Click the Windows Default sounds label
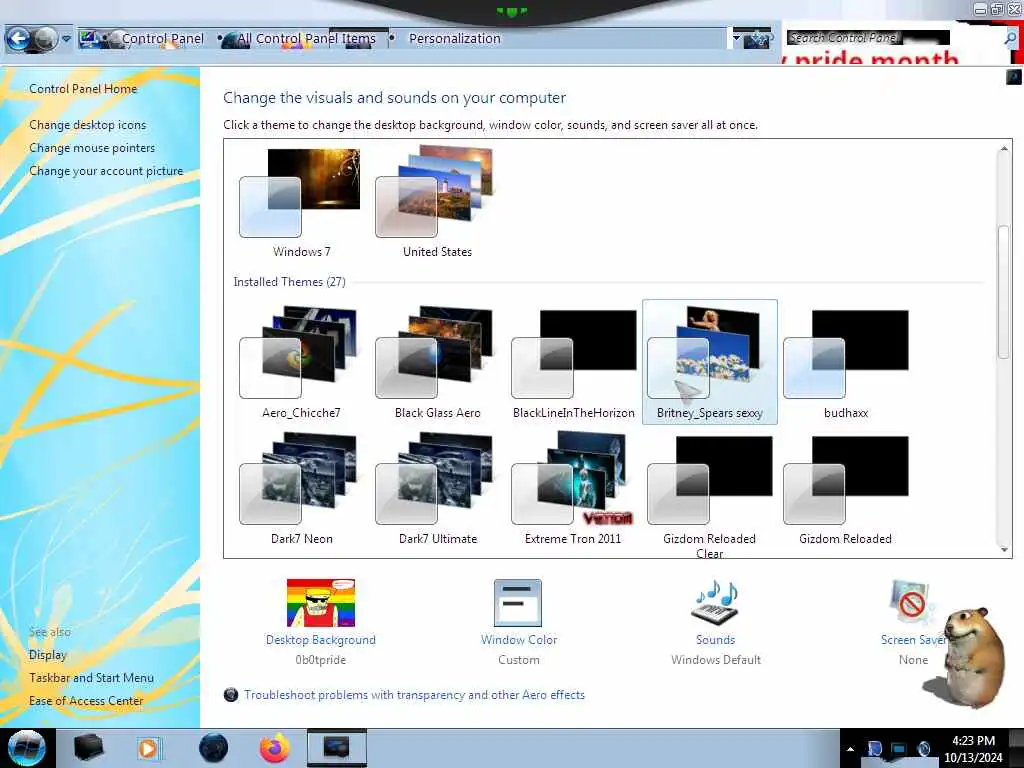Image resolution: width=1024 pixels, height=768 pixels. [716, 660]
